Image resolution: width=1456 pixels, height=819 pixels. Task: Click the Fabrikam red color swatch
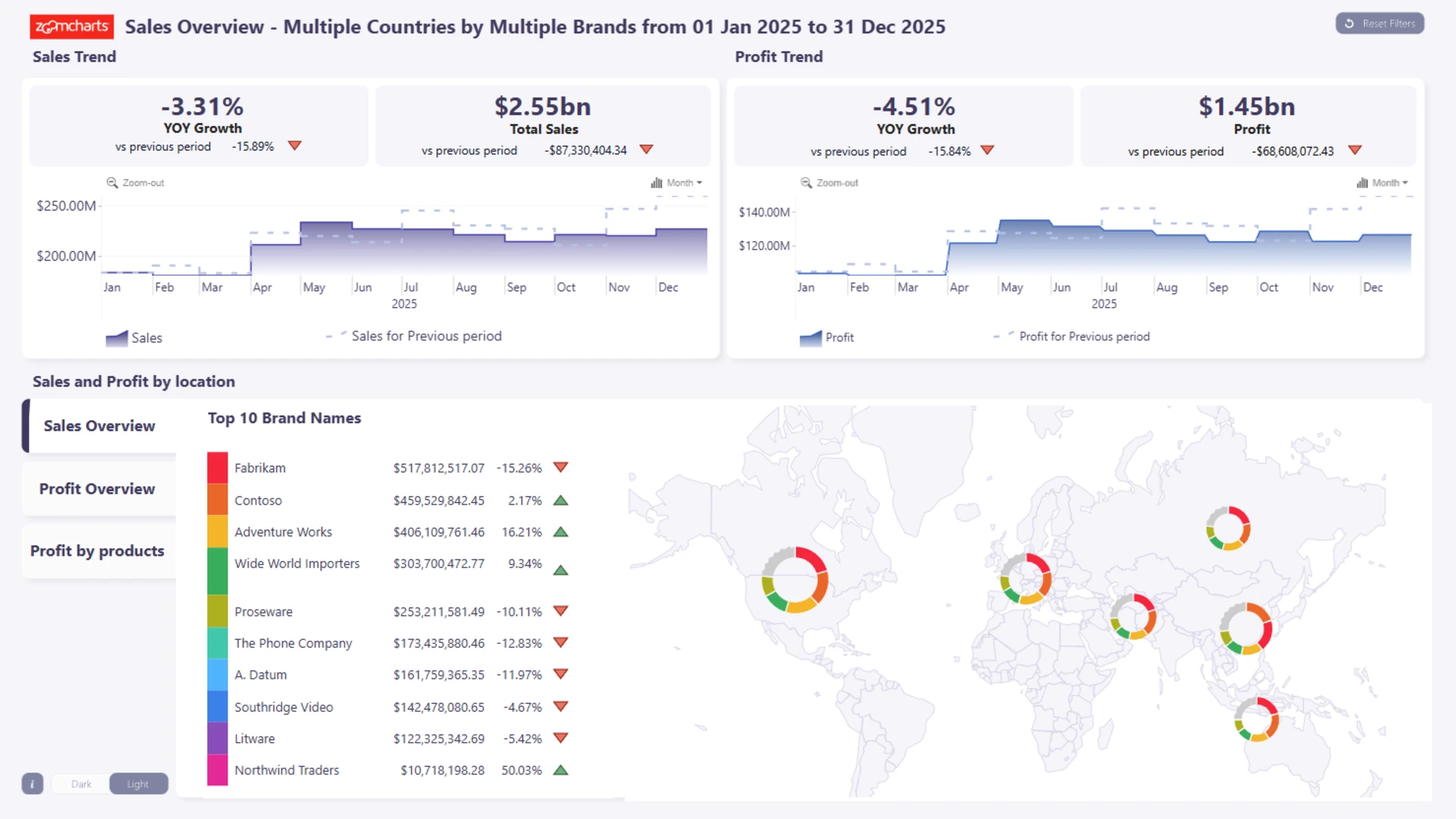pyautogui.click(x=218, y=468)
